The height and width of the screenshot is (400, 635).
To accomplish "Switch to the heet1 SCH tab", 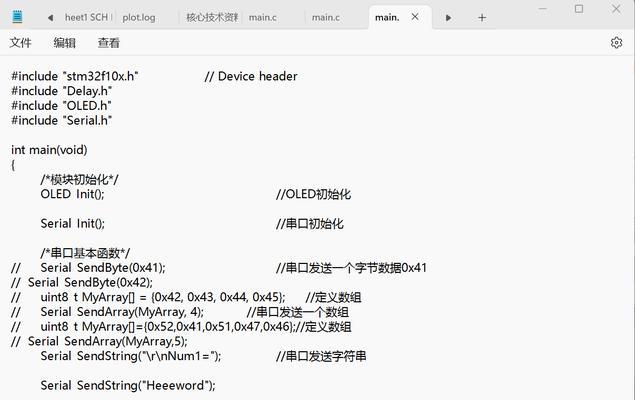I will tap(86, 17).
